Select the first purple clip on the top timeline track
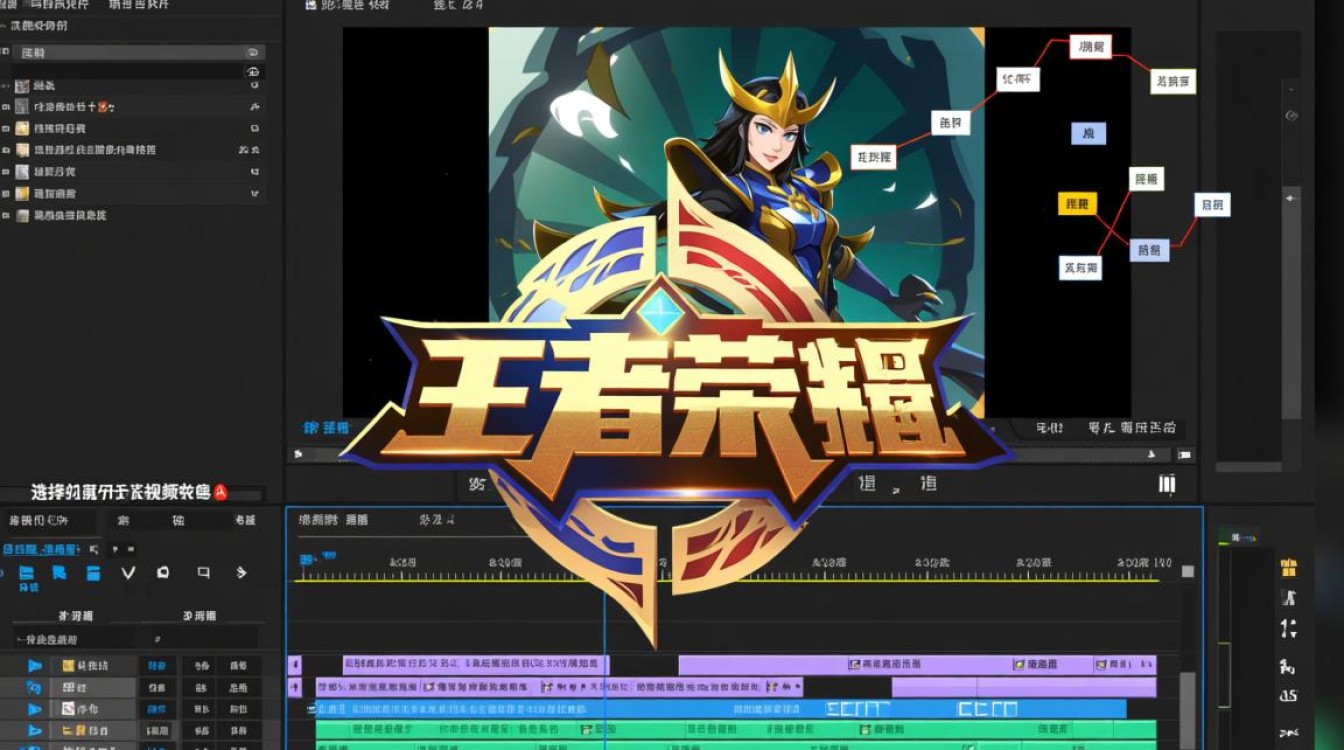 pos(475,665)
